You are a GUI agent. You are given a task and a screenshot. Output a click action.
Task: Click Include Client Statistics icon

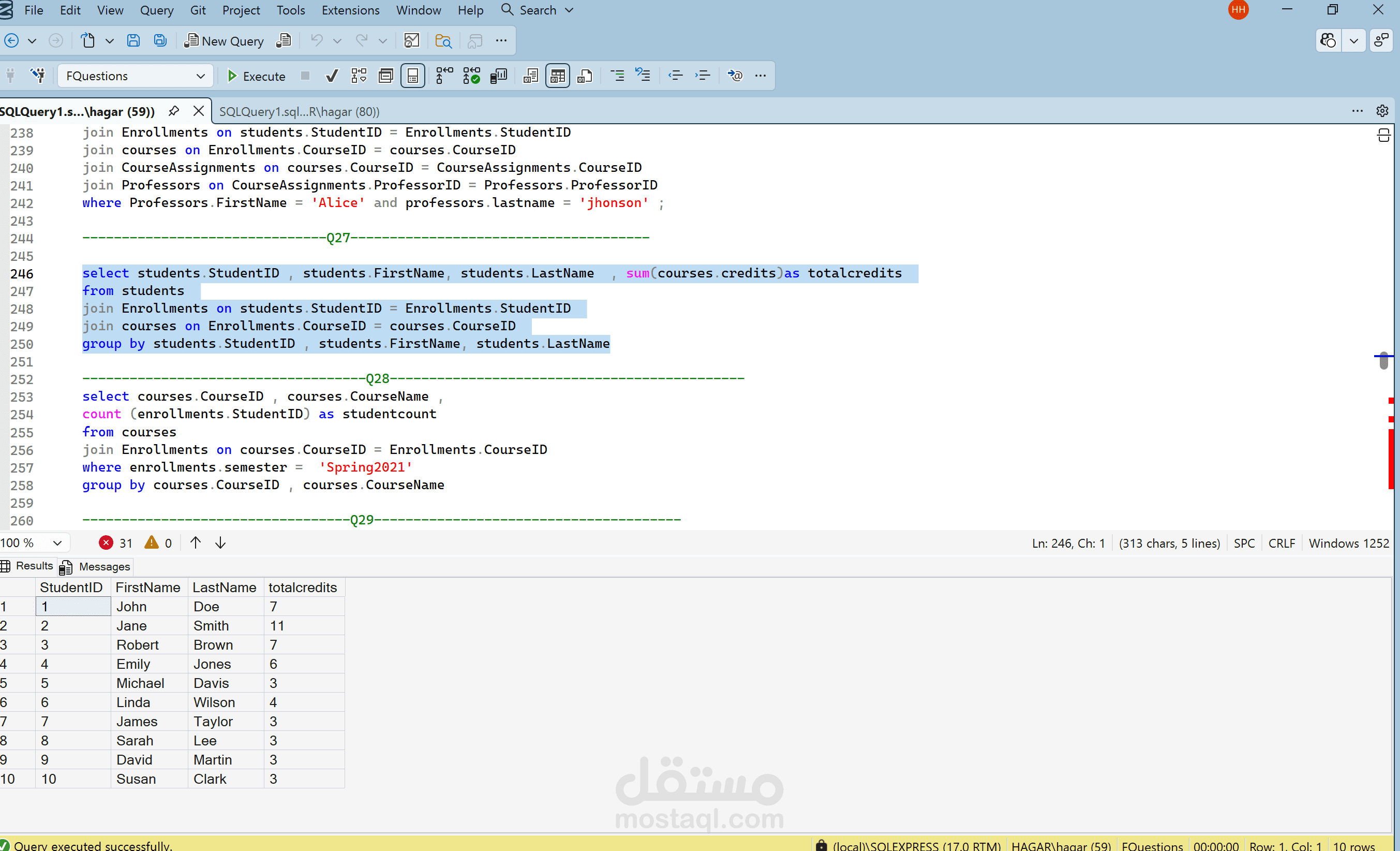click(x=498, y=76)
